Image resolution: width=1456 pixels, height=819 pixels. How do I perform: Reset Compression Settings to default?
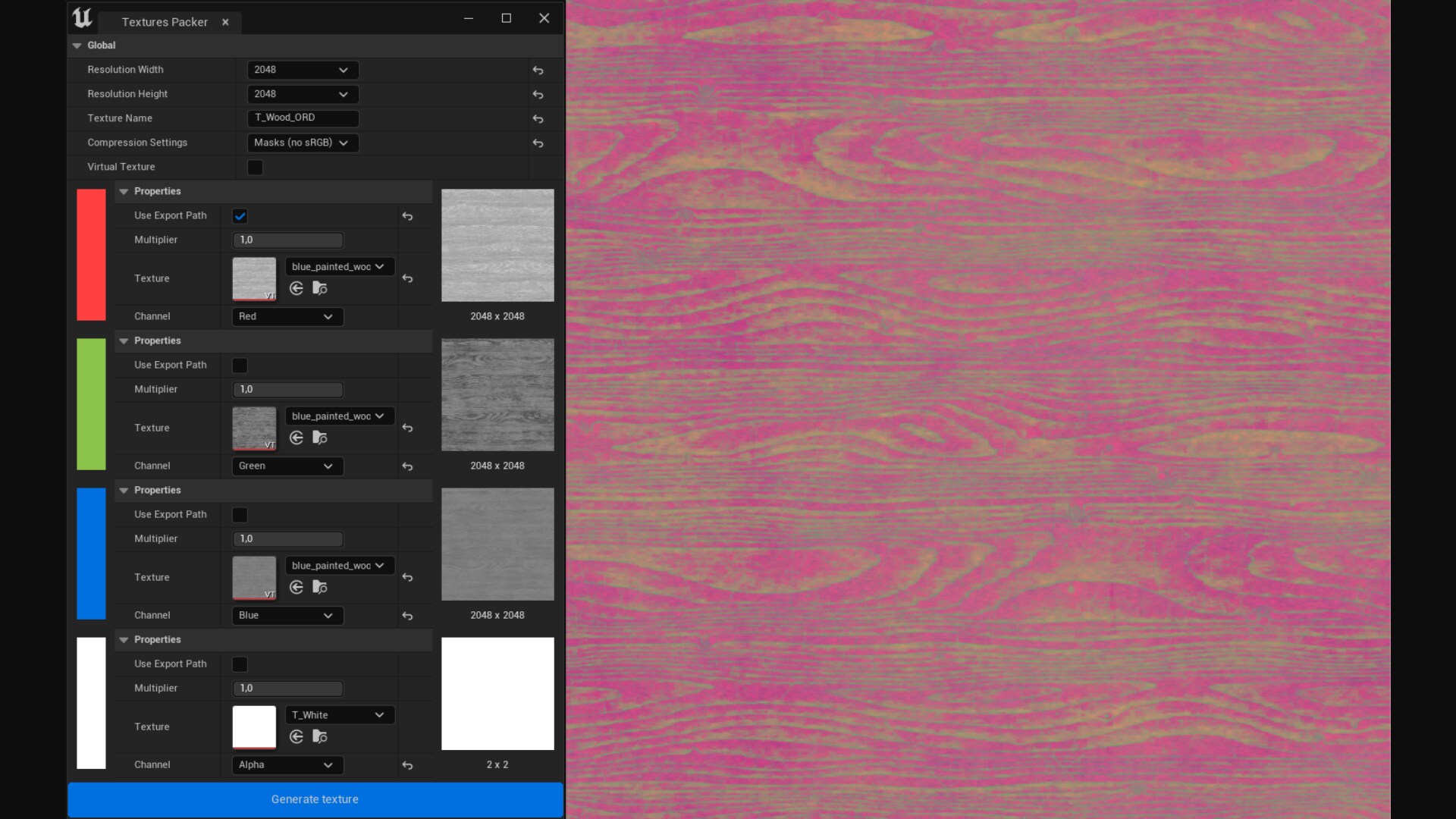pyautogui.click(x=538, y=143)
